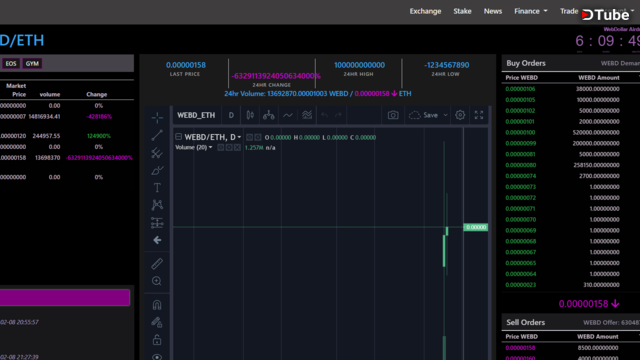Open the Volume (20) indicator dropdown
The height and width of the screenshot is (360, 640).
pyautogui.click(x=211, y=147)
